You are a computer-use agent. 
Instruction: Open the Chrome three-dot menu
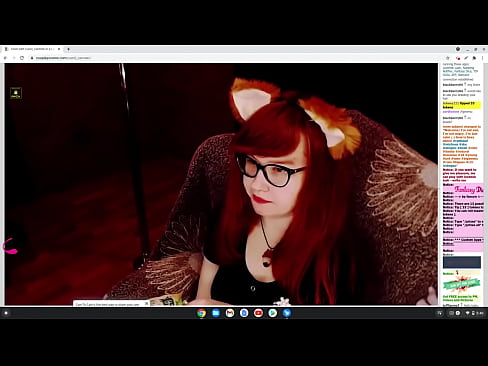coord(482,58)
